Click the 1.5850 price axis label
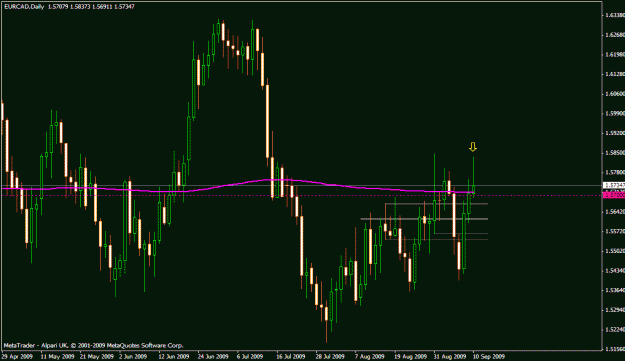This screenshot has width=625, height=361. (615, 153)
